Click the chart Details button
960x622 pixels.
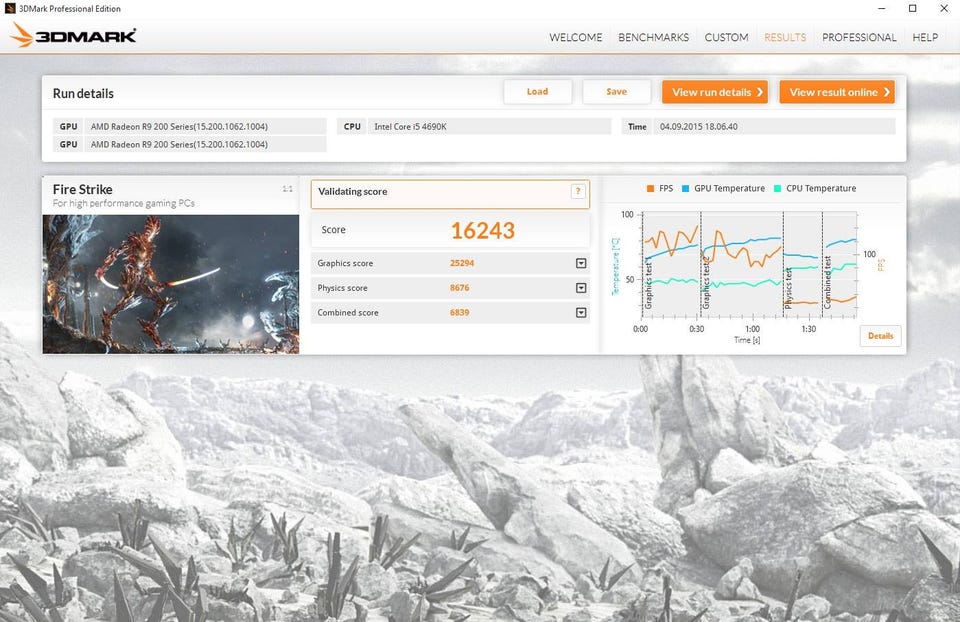coord(880,335)
